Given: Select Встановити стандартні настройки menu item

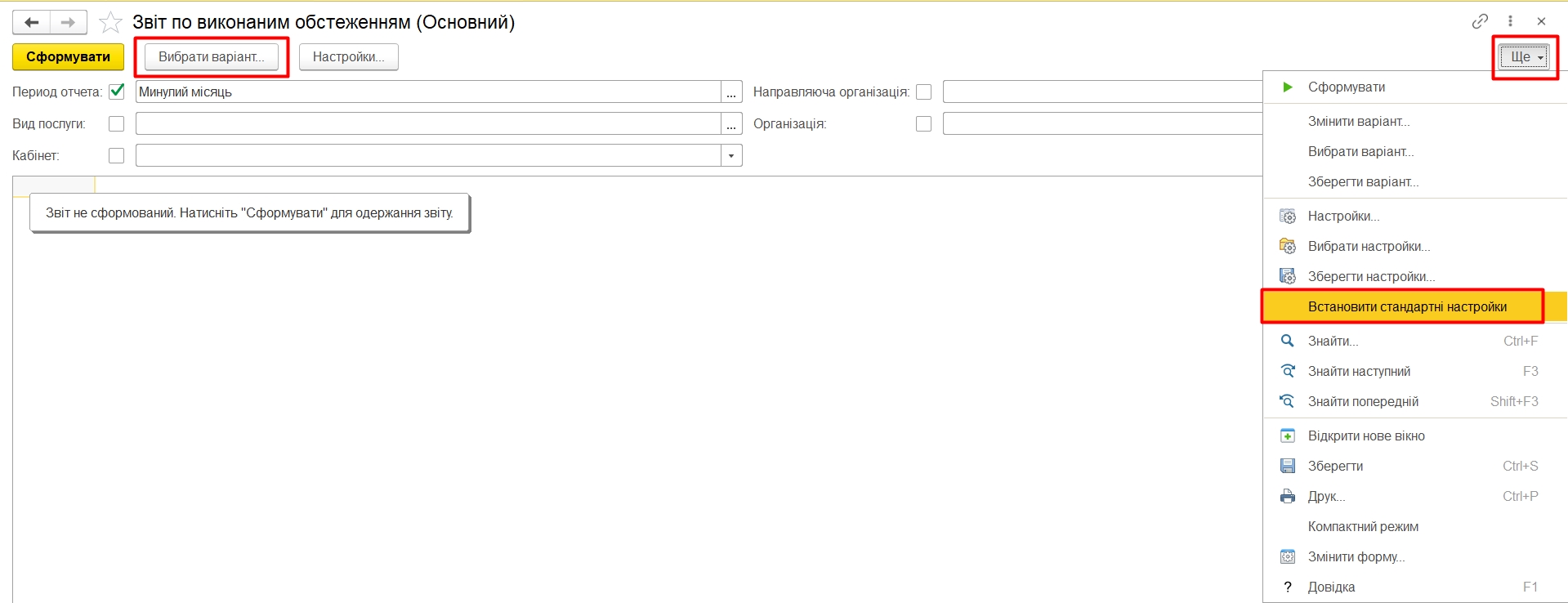Looking at the screenshot, I should (1406, 306).
